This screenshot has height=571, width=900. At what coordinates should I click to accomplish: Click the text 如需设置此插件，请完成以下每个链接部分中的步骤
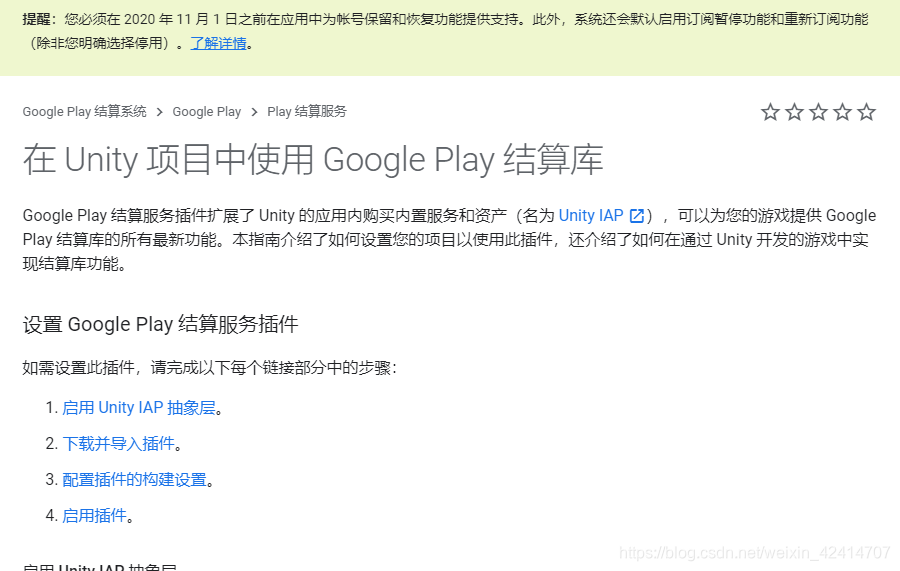(210, 367)
